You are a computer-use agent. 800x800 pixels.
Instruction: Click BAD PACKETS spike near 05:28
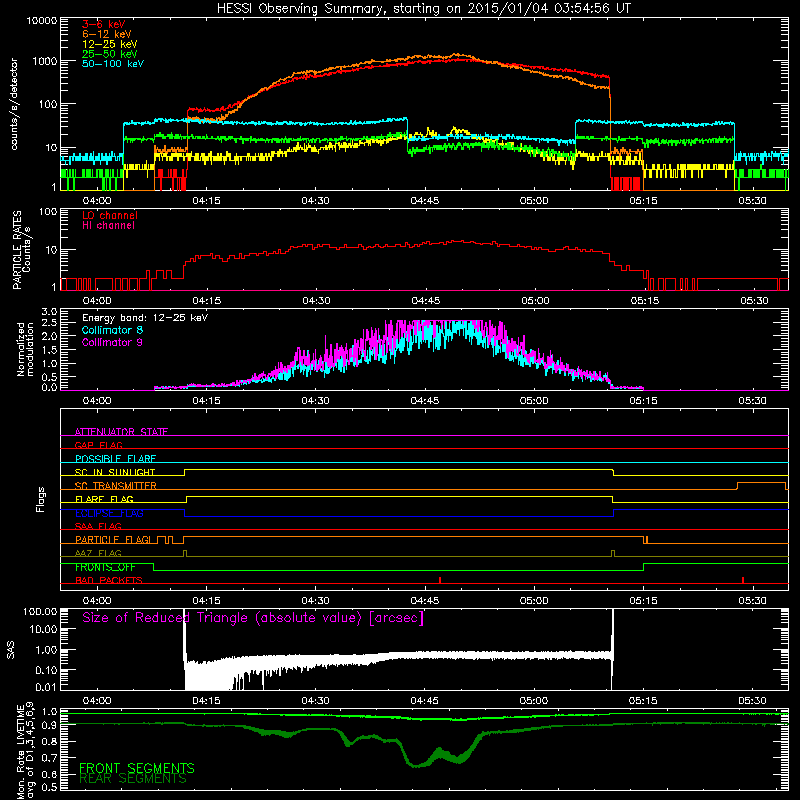[x=743, y=580]
